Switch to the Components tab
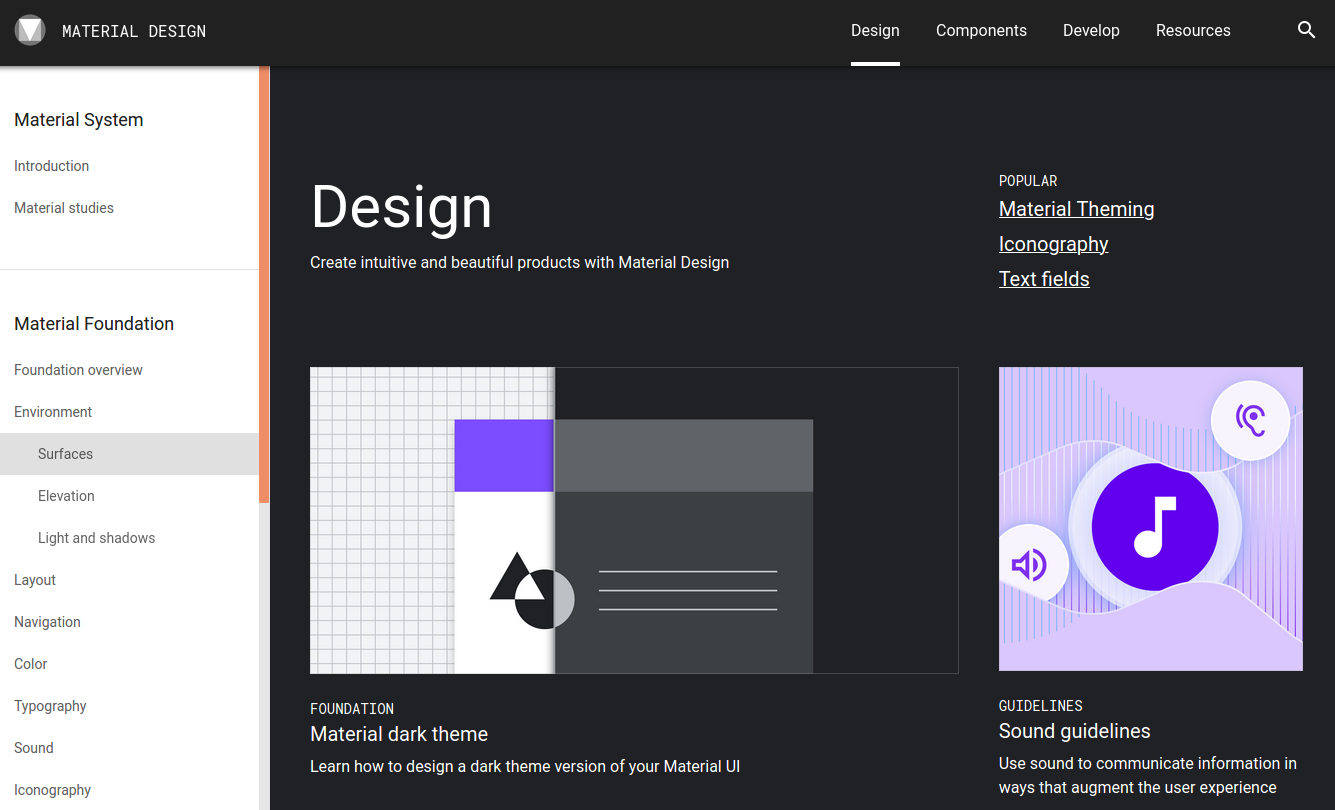Screen dimensions: 1335x810 981,30
